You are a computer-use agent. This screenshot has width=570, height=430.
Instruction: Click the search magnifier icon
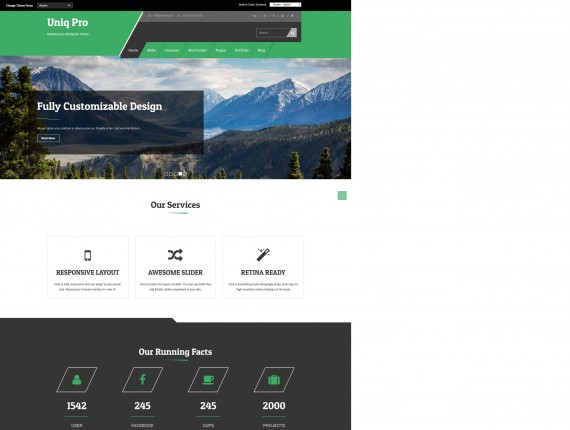pyautogui.click(x=293, y=33)
